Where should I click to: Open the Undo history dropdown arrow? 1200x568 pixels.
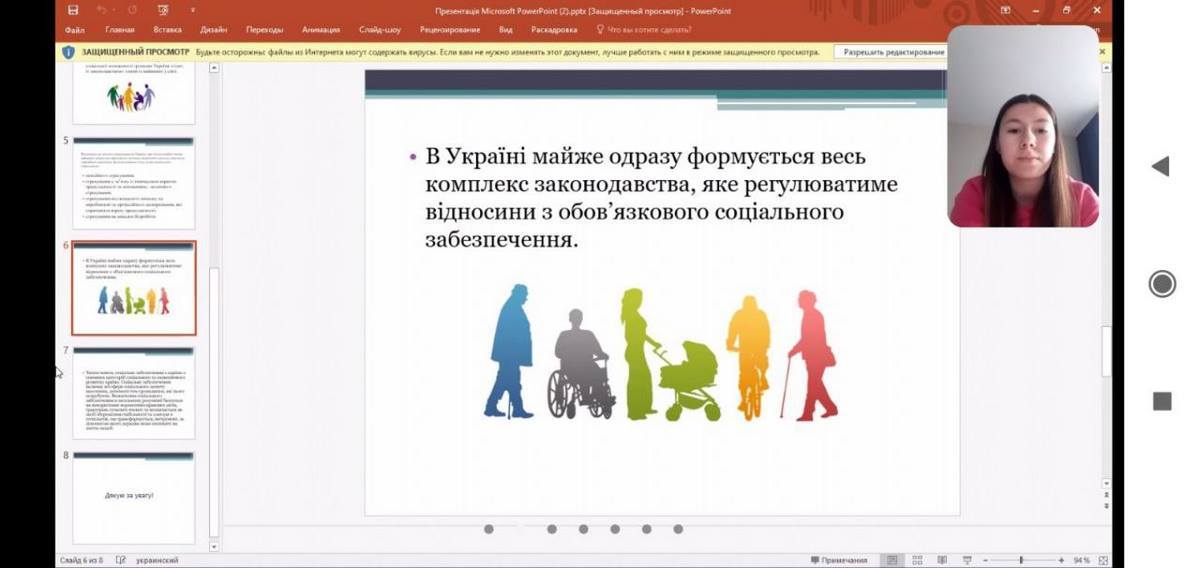coord(115,10)
